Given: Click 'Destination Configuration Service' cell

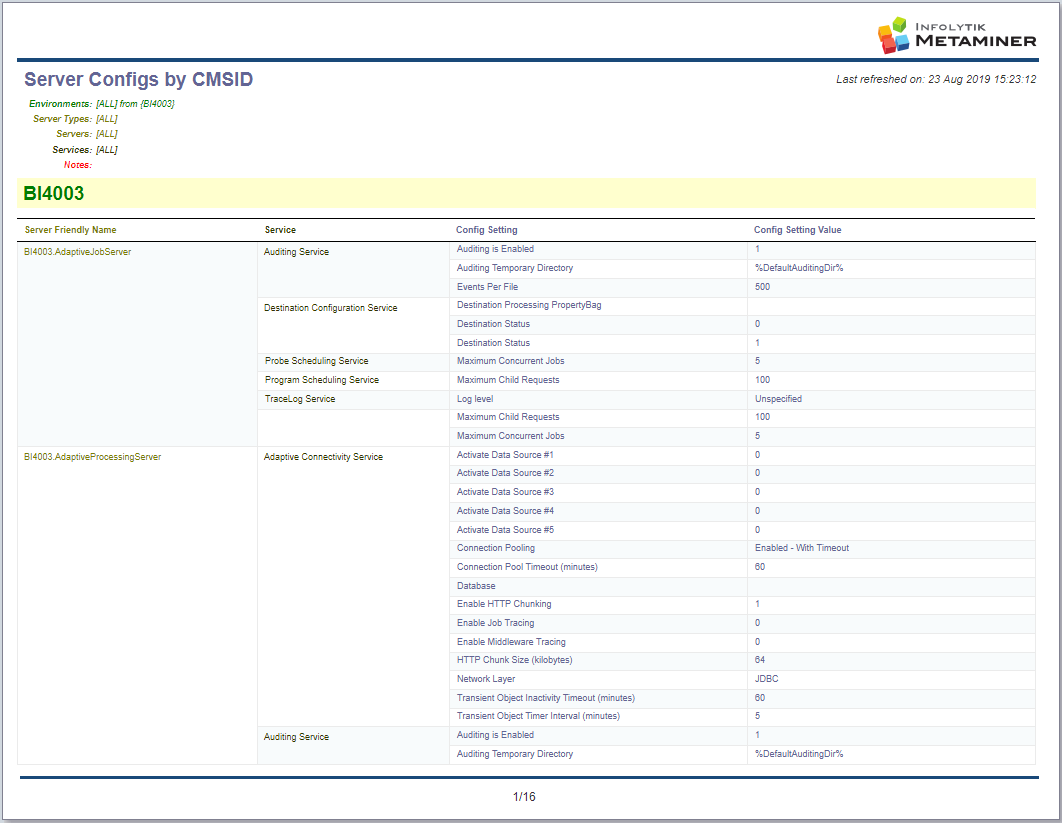Looking at the screenshot, I should tap(331, 308).
